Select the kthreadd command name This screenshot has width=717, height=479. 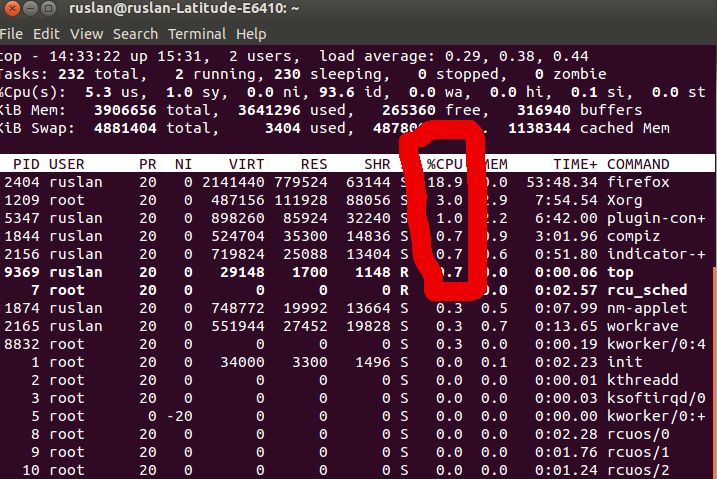coord(643,380)
